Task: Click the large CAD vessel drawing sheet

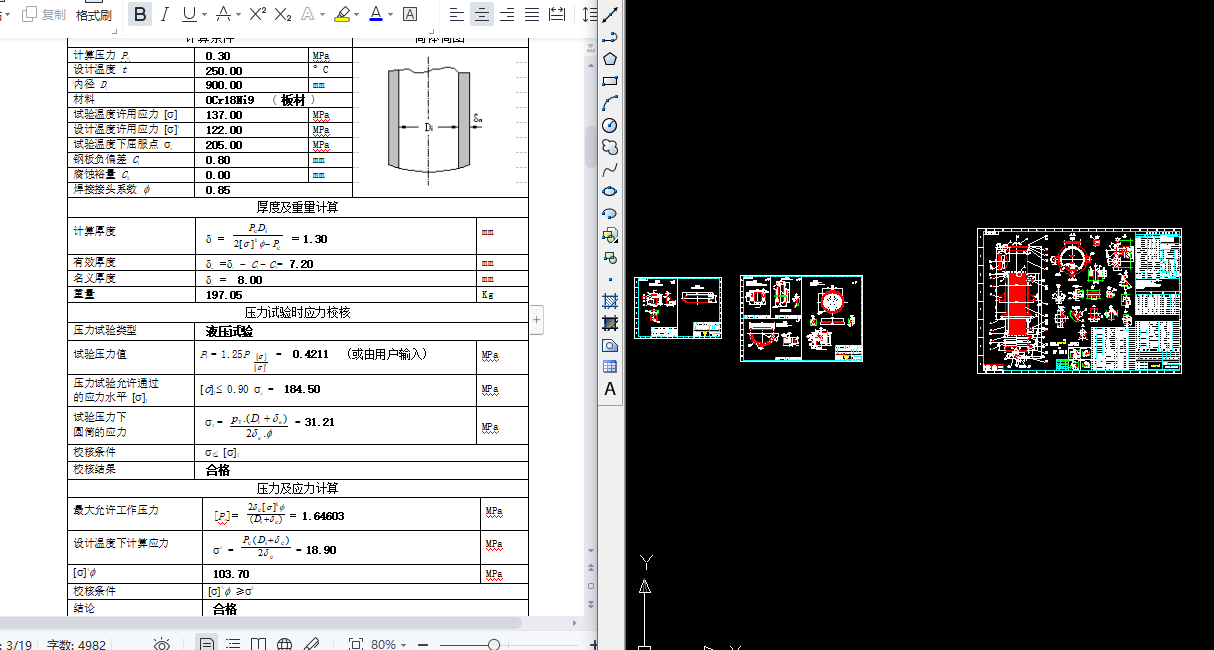Action: click(1079, 301)
